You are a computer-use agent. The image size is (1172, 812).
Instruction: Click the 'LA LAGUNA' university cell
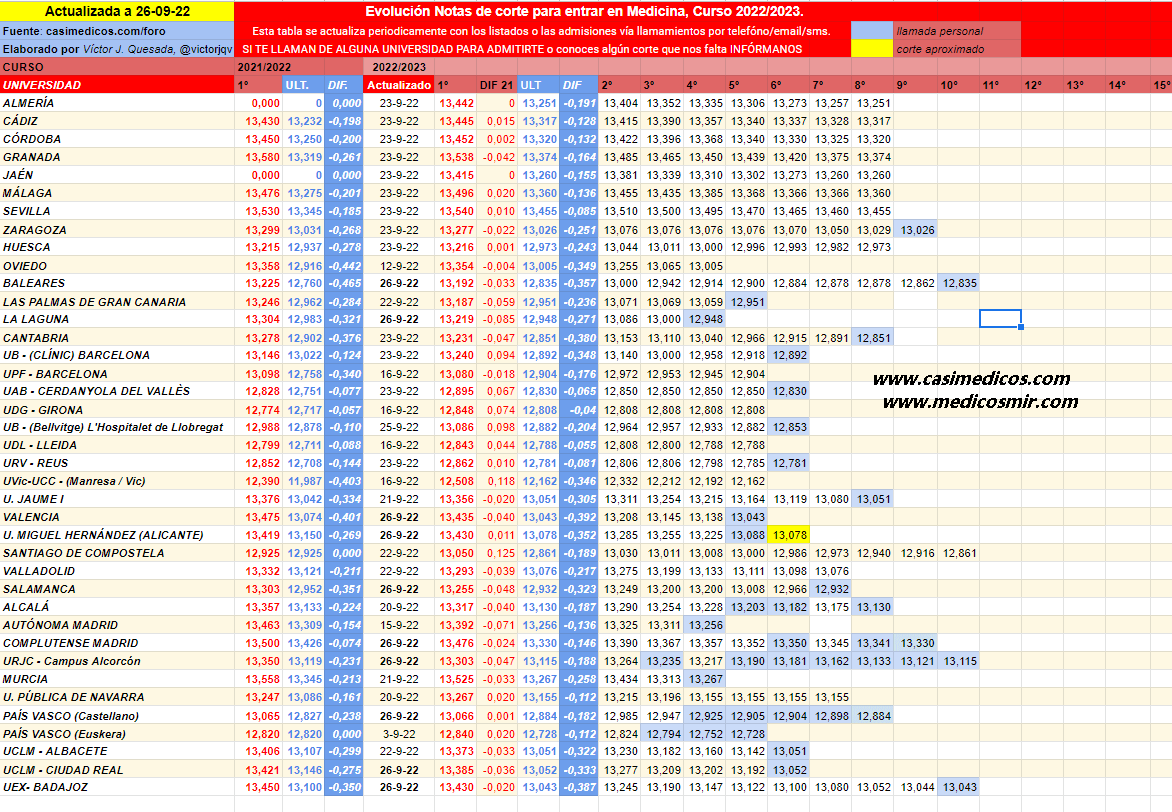point(117,319)
